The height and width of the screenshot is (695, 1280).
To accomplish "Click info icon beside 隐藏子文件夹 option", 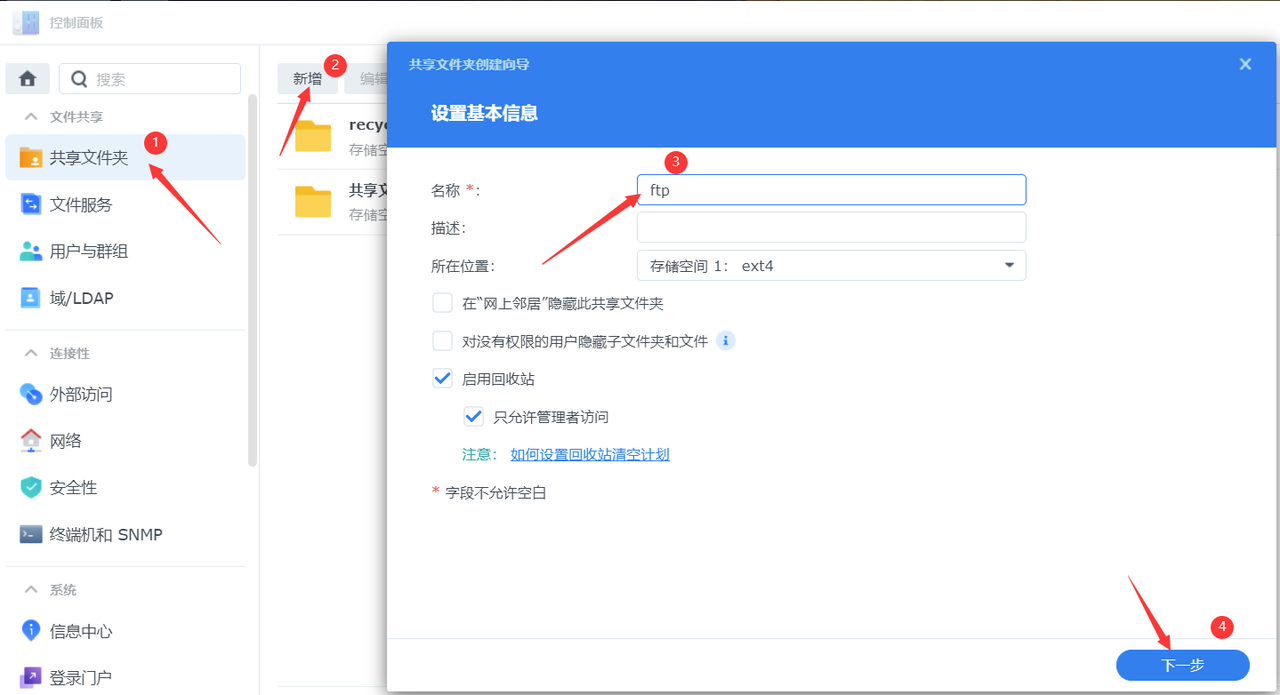I will 726,341.
